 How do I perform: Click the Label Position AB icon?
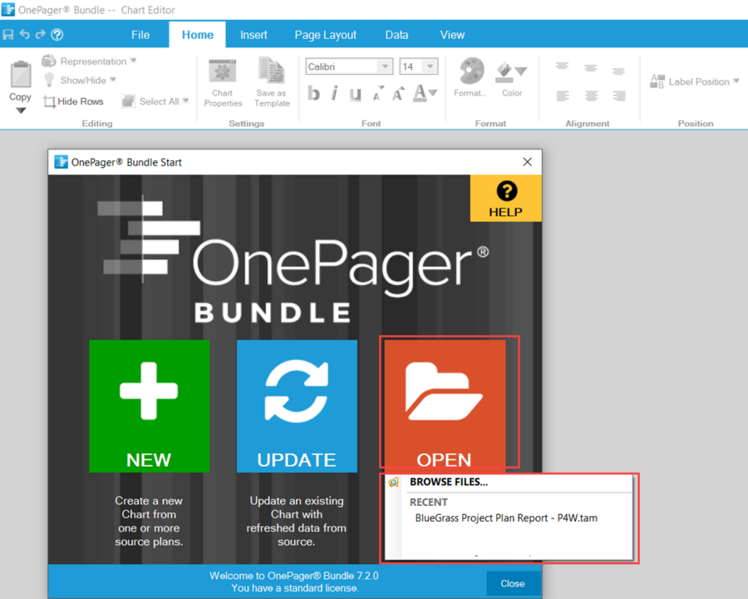(x=657, y=82)
